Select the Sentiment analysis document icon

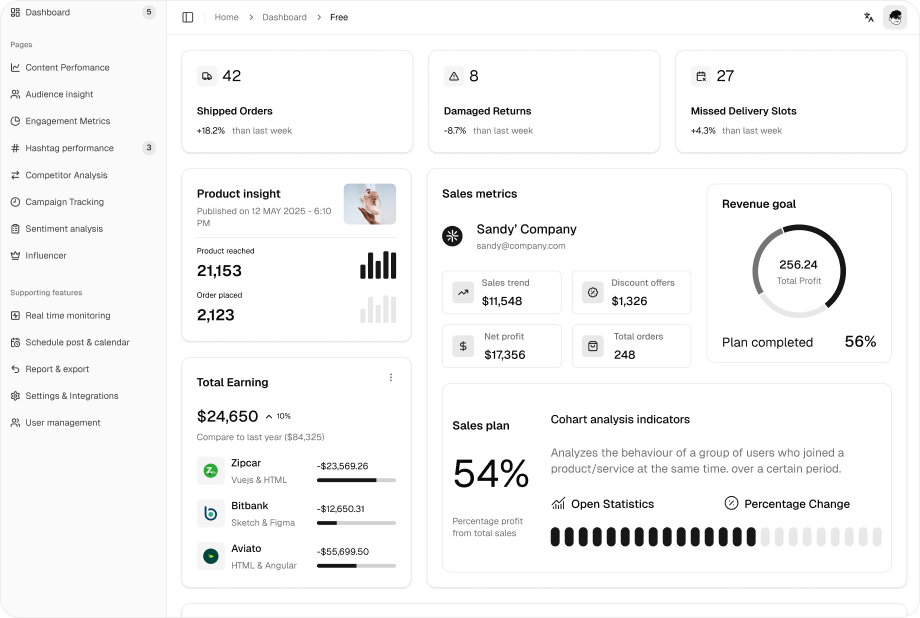click(x=14, y=228)
